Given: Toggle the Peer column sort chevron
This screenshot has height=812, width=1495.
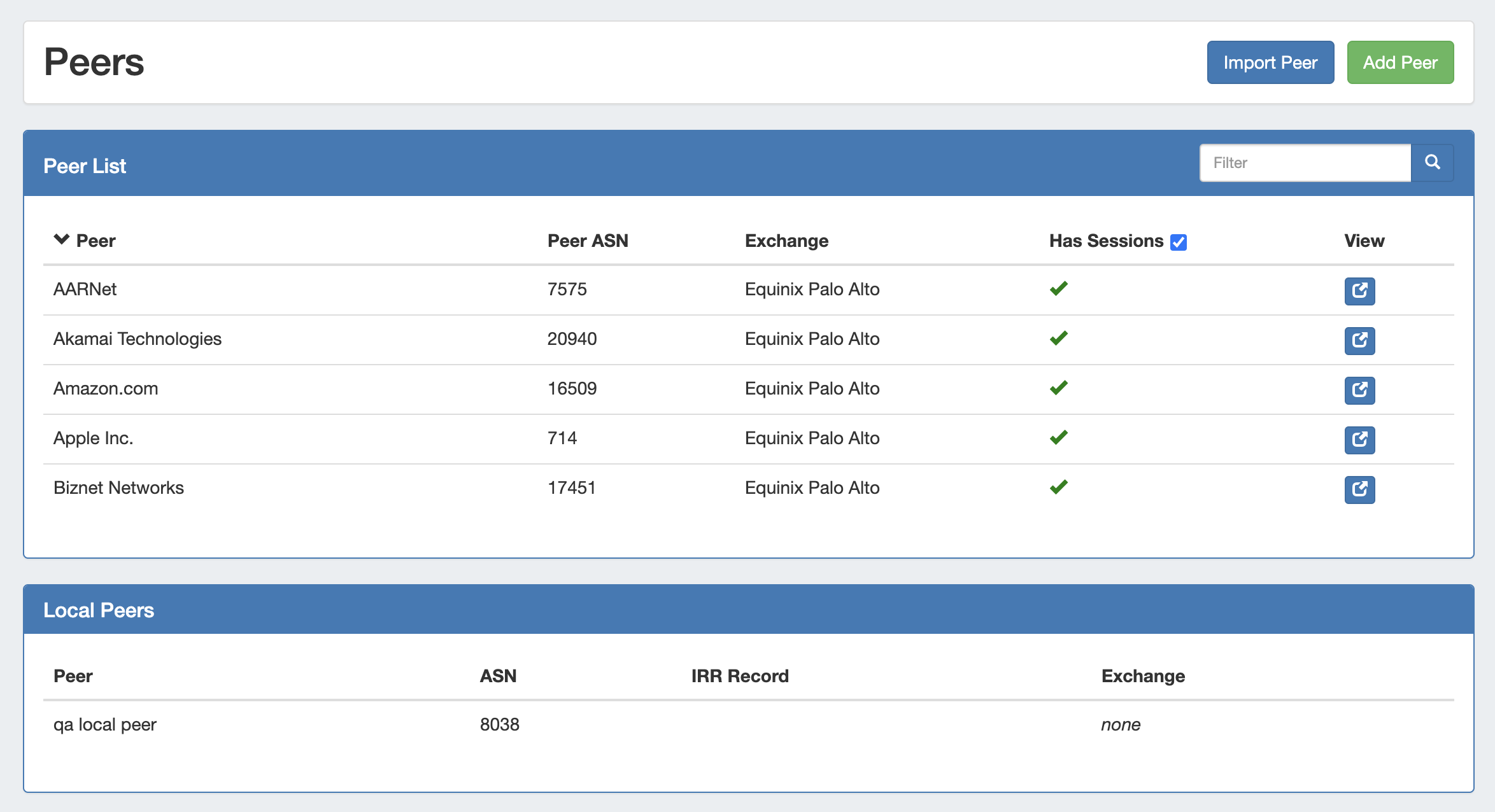Looking at the screenshot, I should pos(61,240).
